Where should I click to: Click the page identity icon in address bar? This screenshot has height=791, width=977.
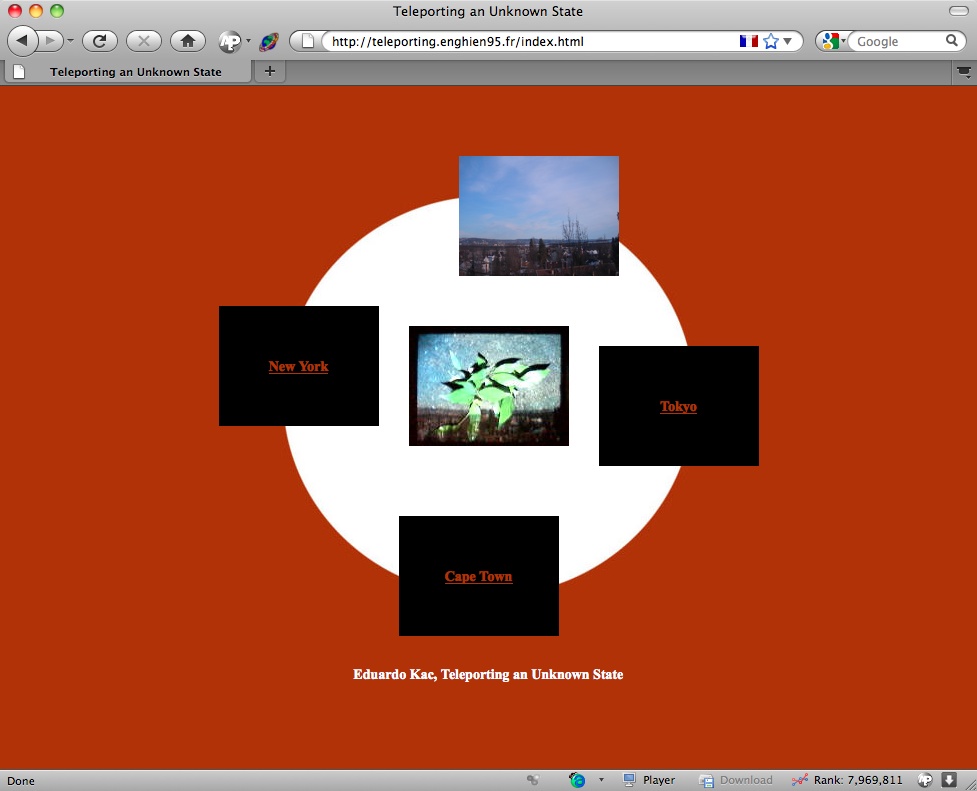point(308,41)
